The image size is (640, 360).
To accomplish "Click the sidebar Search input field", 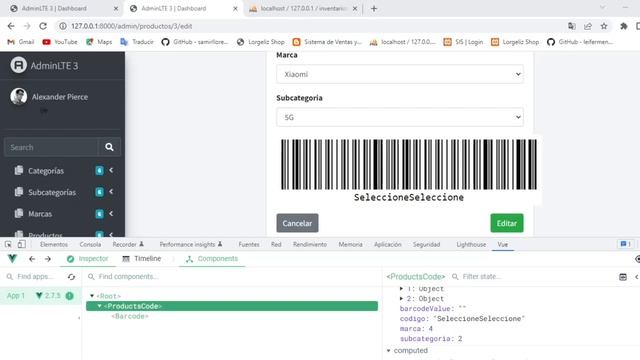I will pos(51,147).
